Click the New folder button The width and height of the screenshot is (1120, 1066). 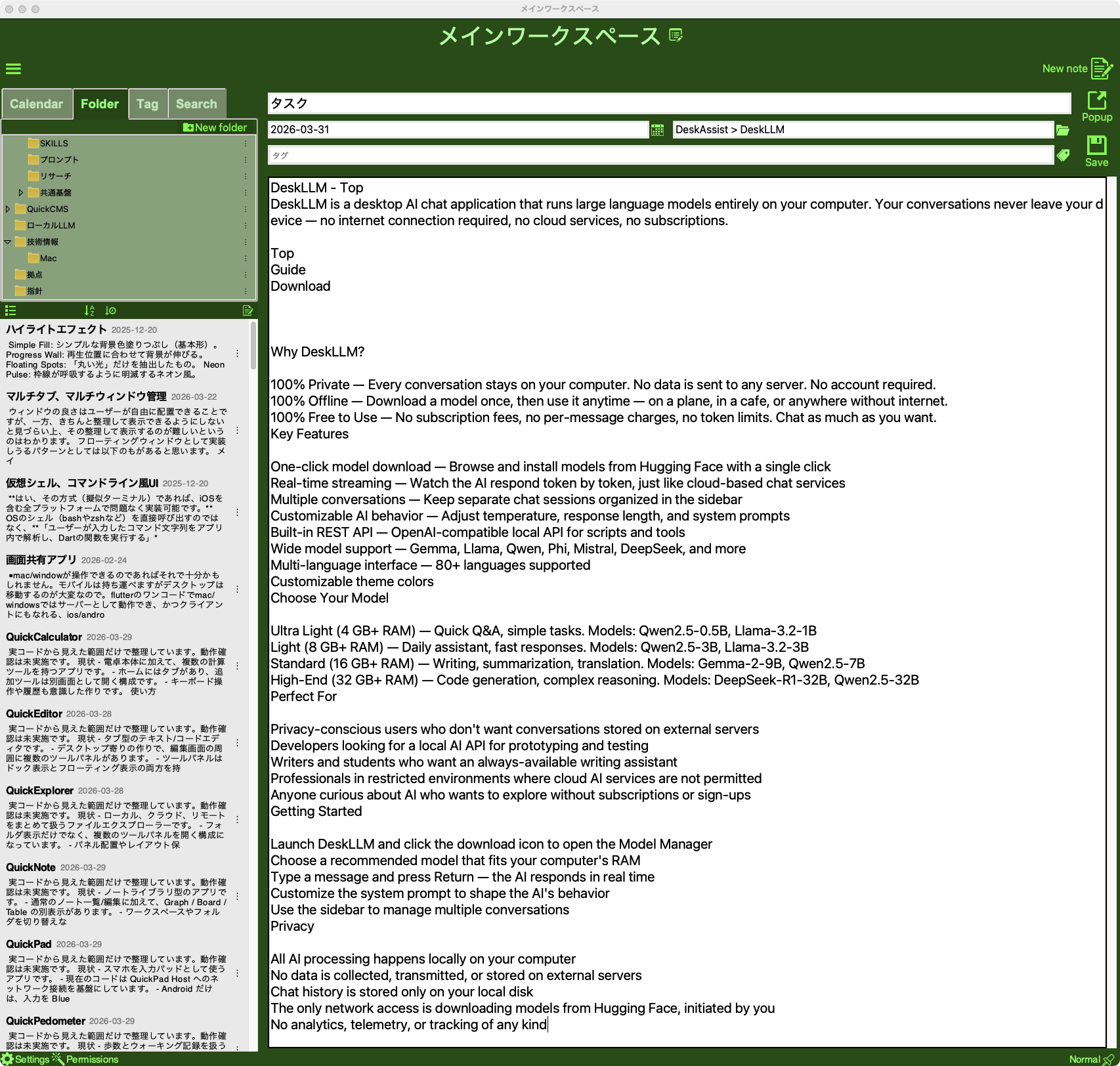(215, 127)
